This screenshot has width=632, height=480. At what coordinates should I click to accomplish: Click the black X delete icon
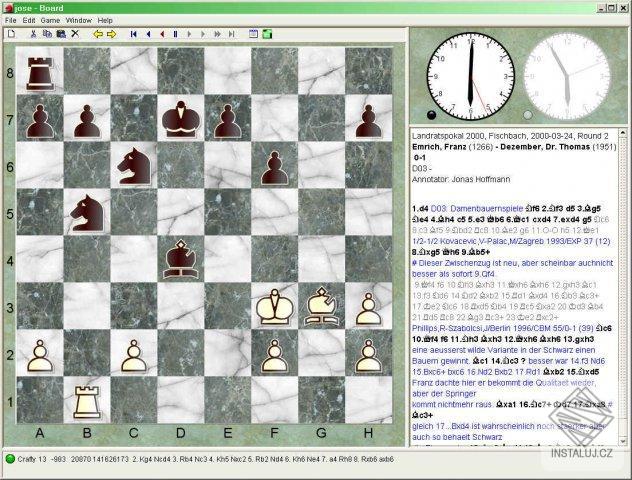coord(75,34)
